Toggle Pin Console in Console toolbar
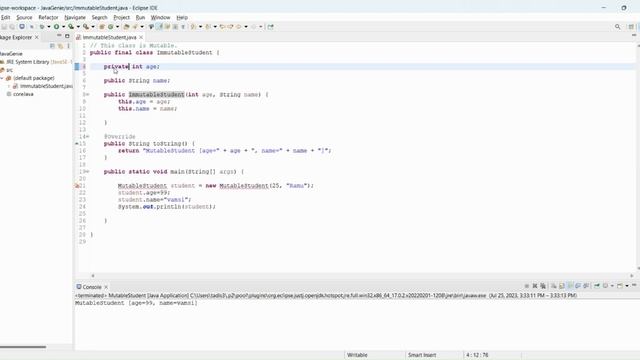 pos(597,286)
